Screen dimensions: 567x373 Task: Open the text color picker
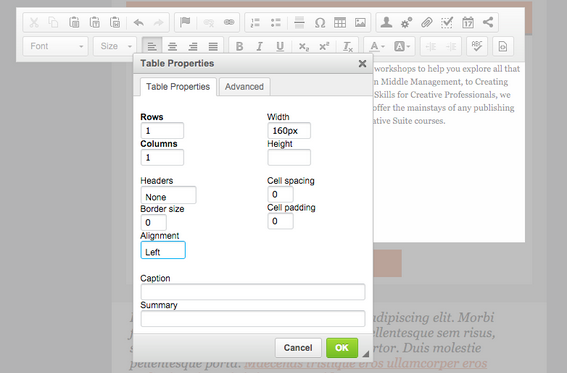[377, 46]
